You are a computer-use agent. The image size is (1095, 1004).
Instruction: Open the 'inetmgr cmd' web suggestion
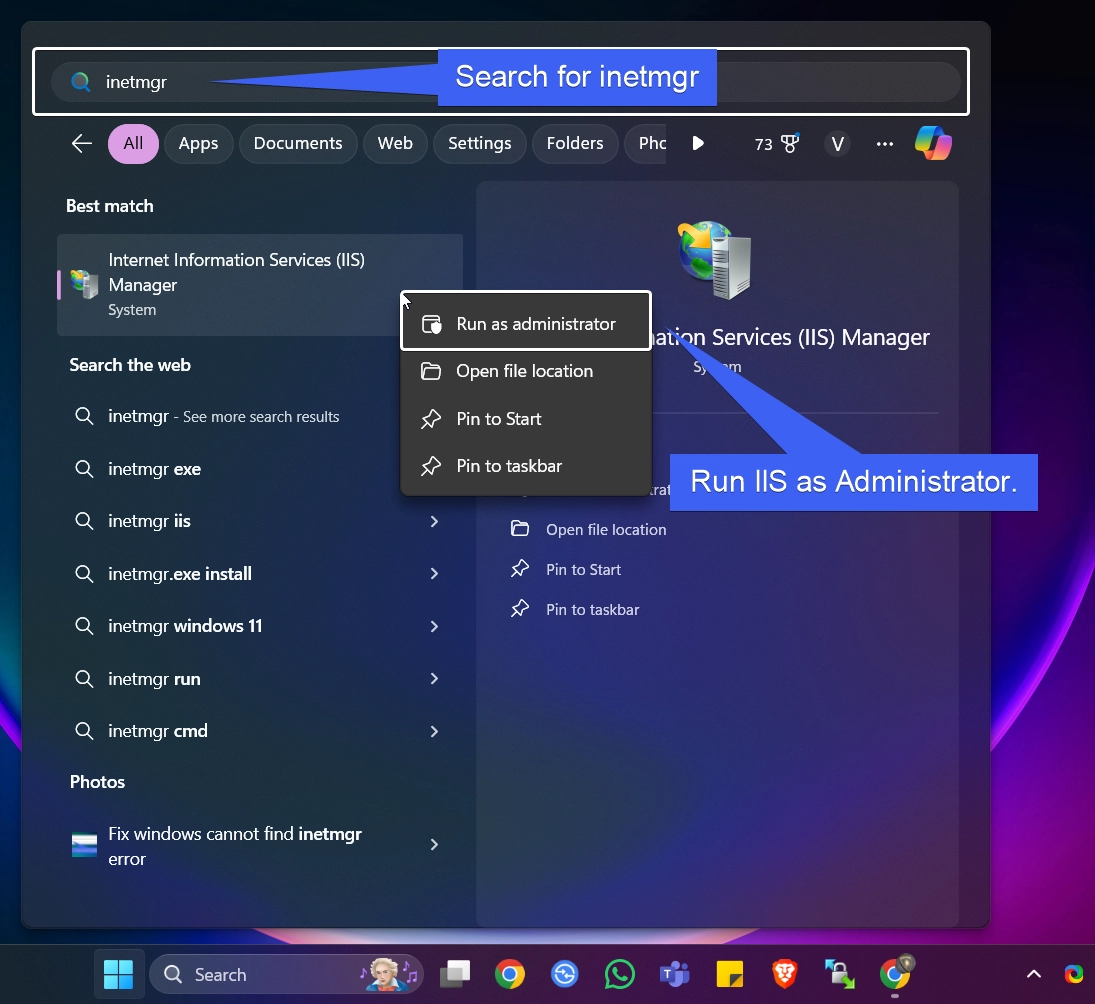click(x=258, y=731)
